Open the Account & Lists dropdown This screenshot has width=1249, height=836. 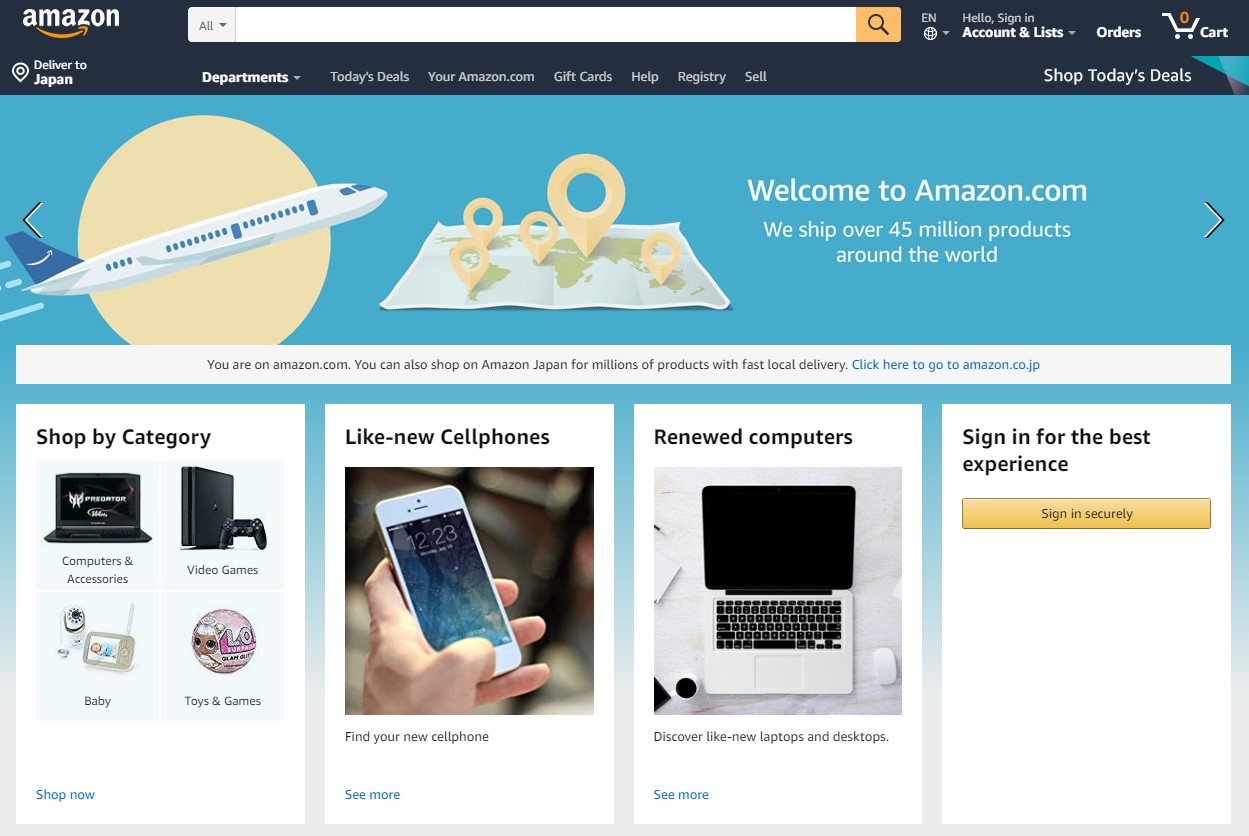point(1019,32)
